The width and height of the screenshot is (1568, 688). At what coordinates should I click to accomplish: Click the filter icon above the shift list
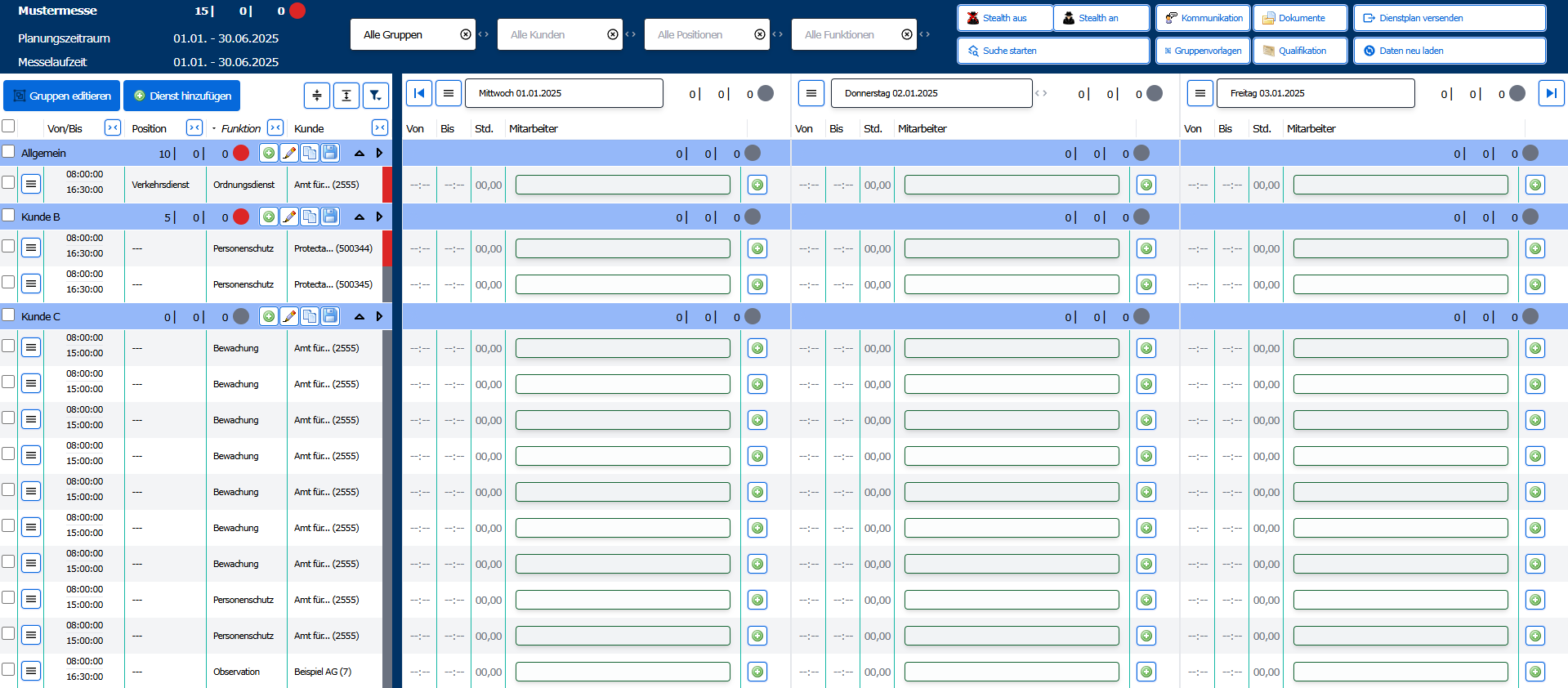click(375, 96)
